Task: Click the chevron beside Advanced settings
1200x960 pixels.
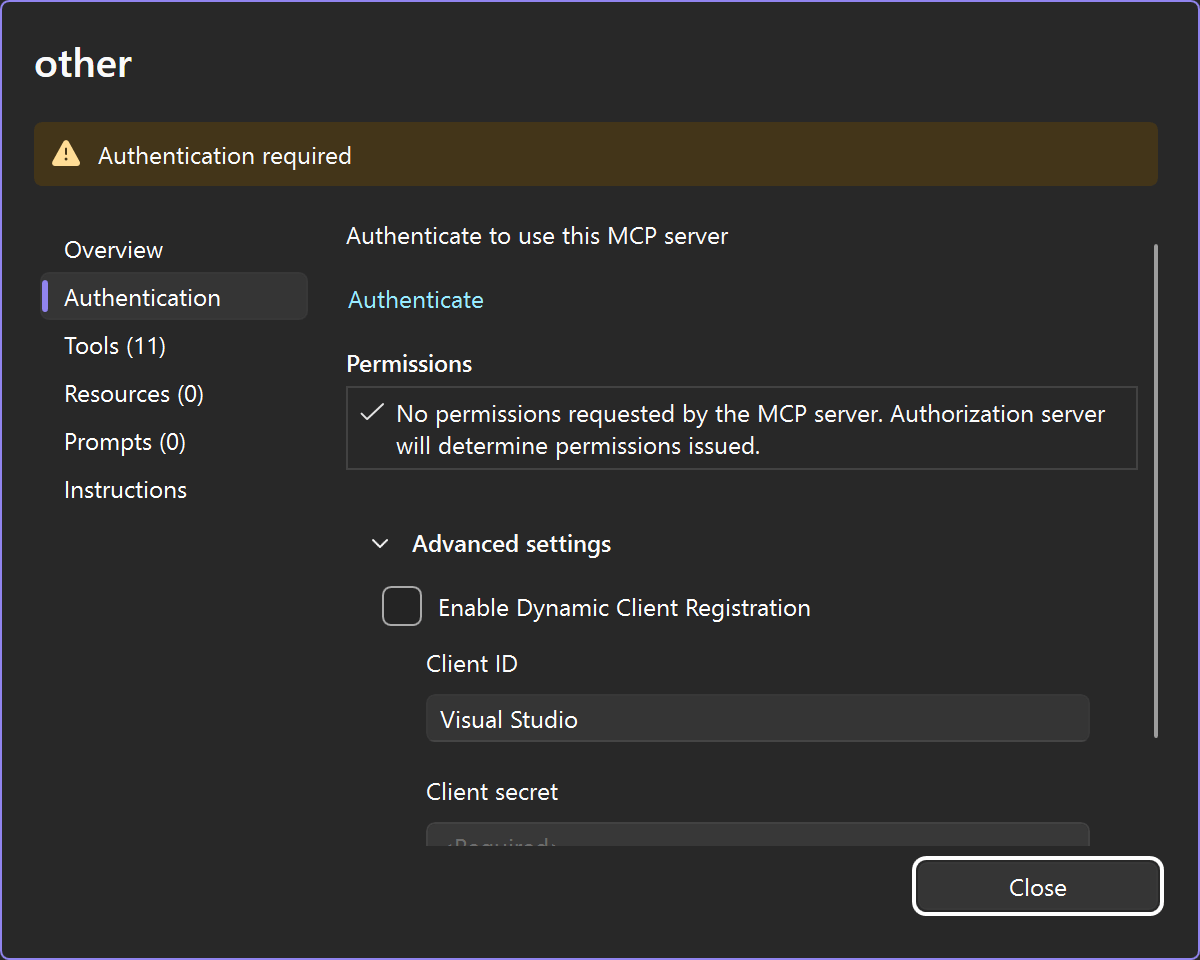Action: pos(380,543)
